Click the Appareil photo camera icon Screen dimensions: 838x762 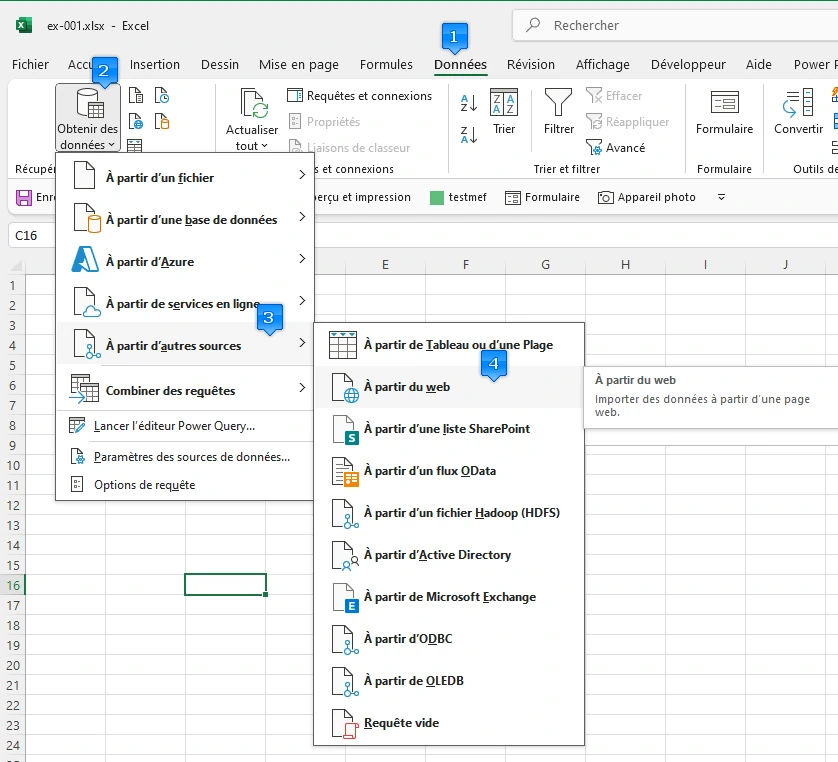[x=605, y=198]
